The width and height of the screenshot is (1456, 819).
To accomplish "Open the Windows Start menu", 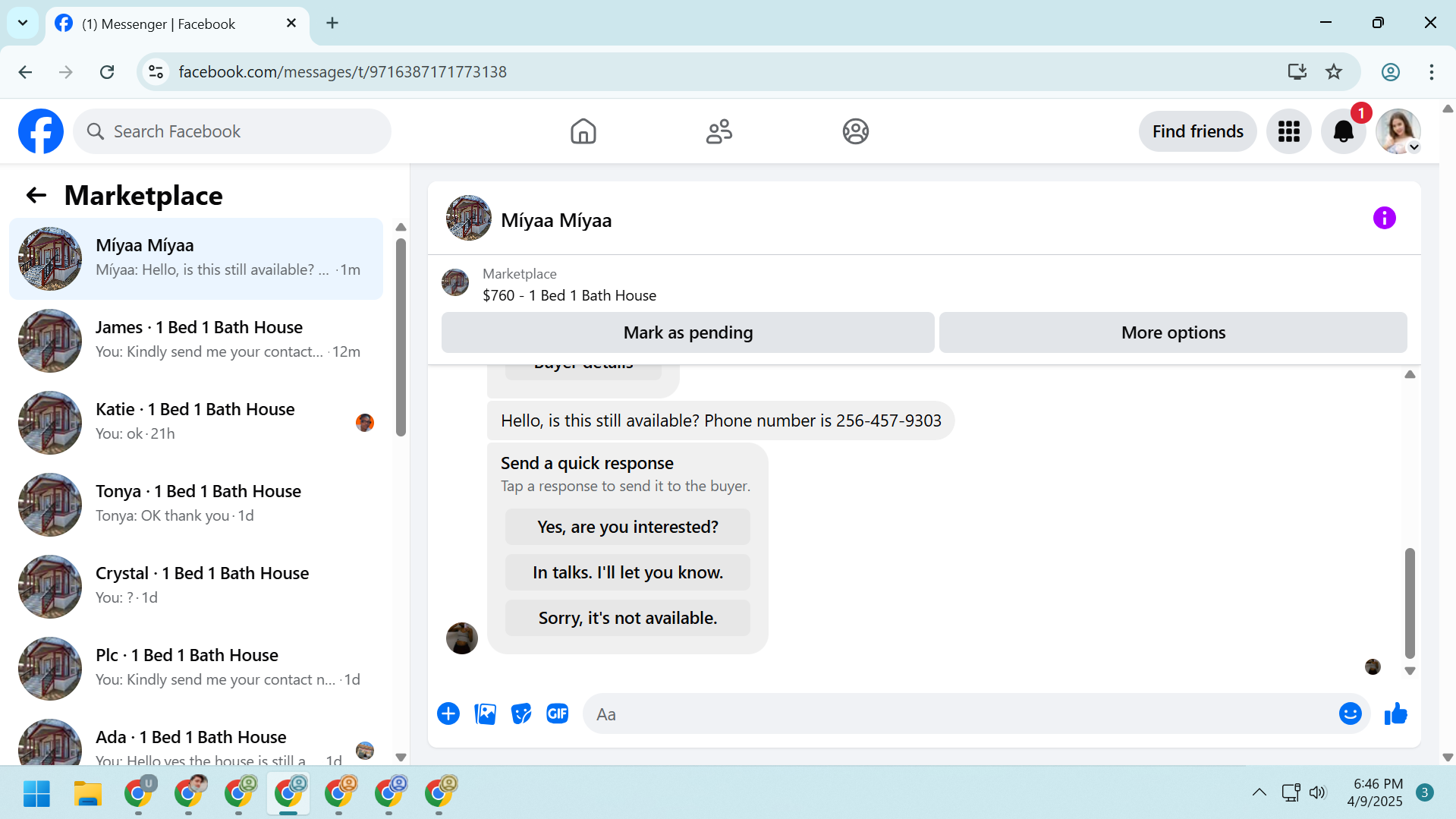I will (x=36, y=793).
